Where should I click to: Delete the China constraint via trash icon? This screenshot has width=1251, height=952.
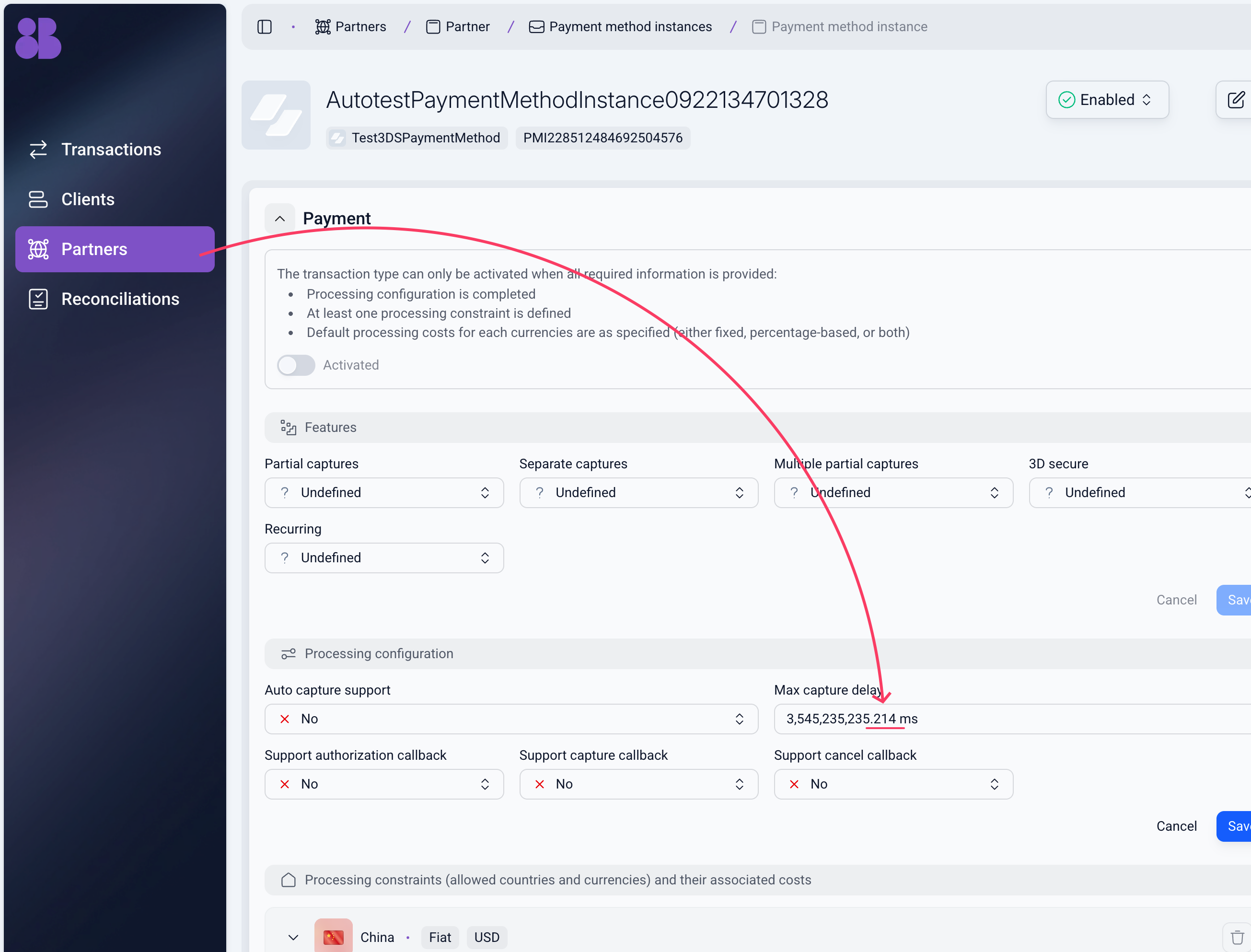(x=1238, y=937)
